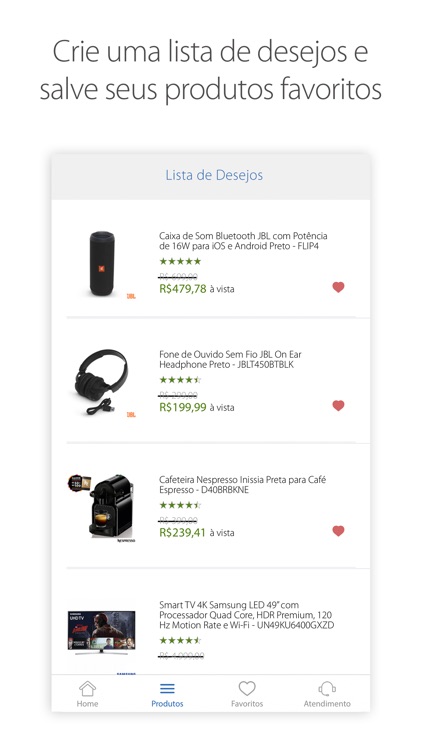
Task: Open Caixa de Som Bluetooth JBL title
Action: pos(243,241)
